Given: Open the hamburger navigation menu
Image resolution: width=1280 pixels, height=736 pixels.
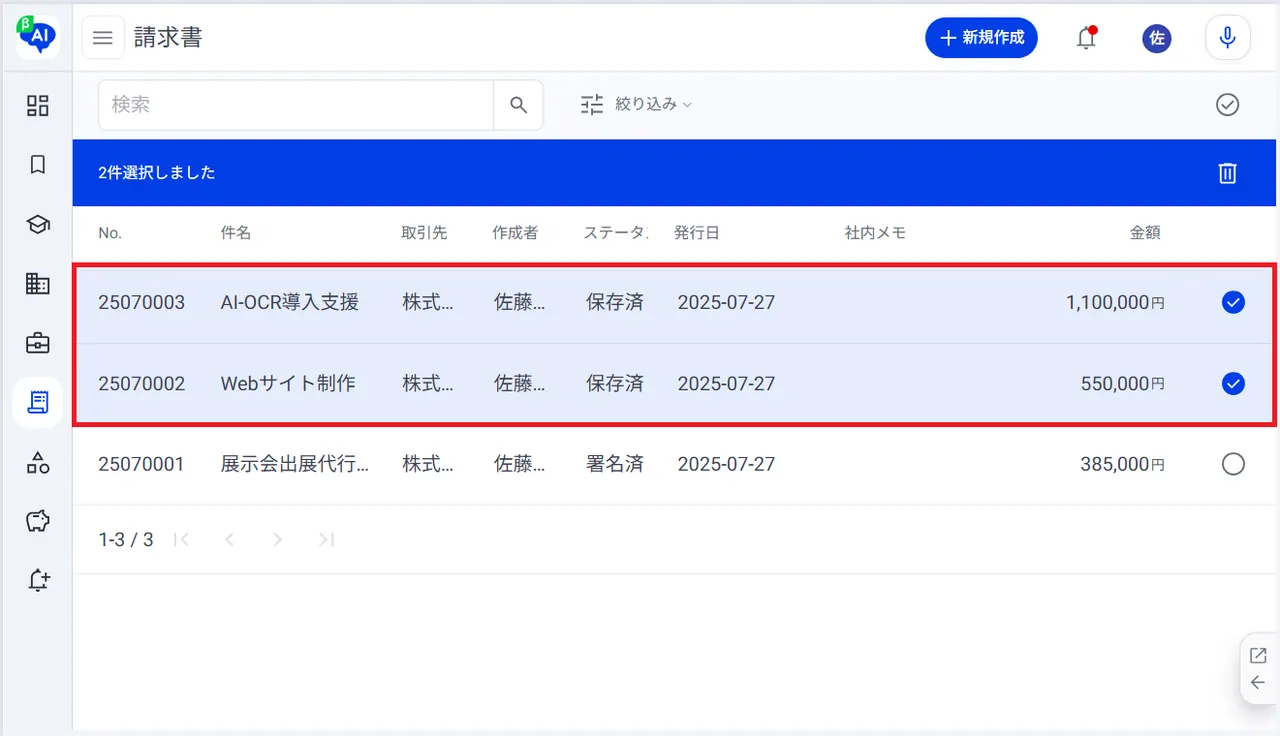Looking at the screenshot, I should [x=103, y=38].
